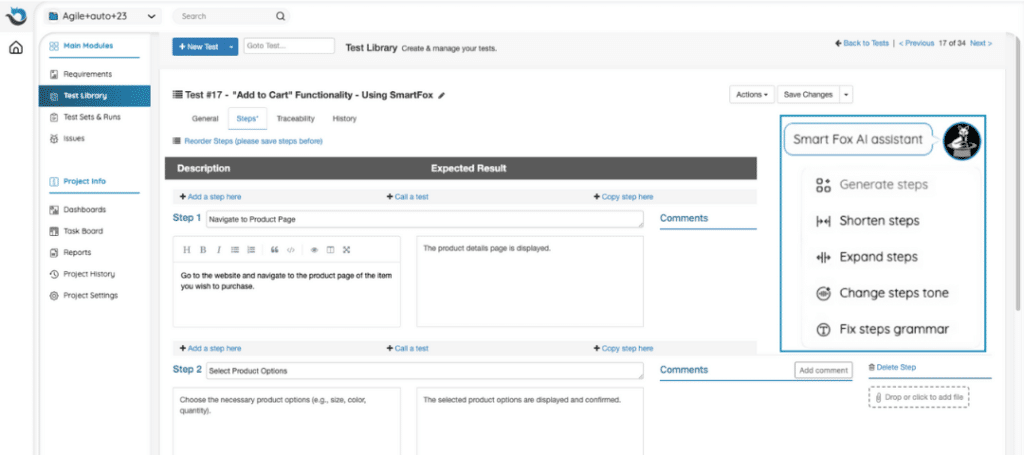Toggle preview eye icon in step editor

(314, 249)
